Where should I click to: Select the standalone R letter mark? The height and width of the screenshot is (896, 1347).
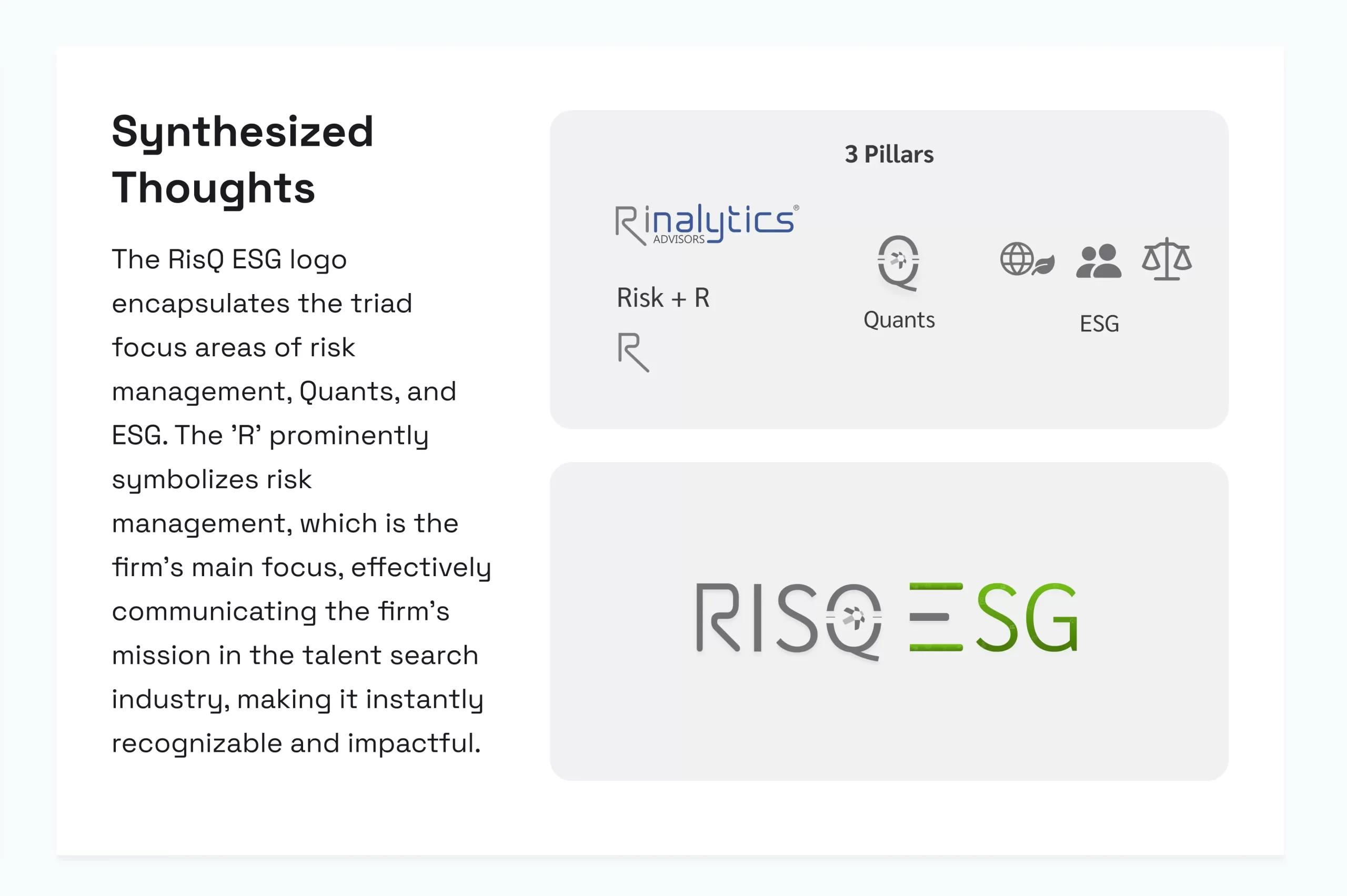633,353
